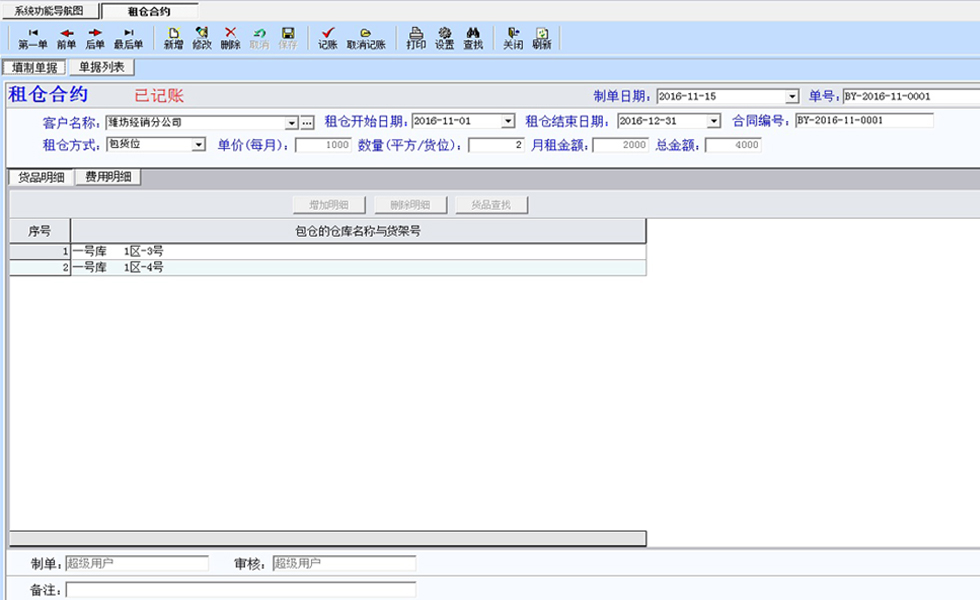
Task: Go to last record 最后单 icon
Action: 128,38
